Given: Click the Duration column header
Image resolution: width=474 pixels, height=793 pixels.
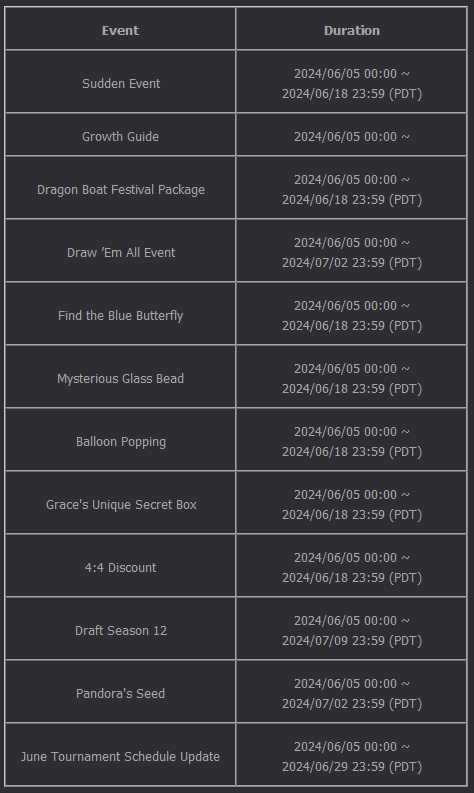Looking at the screenshot, I should 352,29.
